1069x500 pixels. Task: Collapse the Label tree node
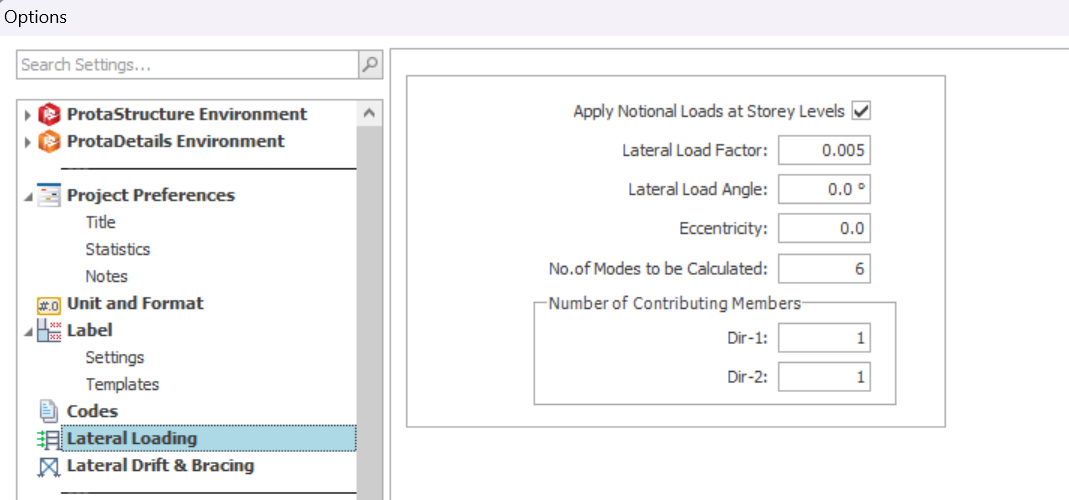[28, 332]
